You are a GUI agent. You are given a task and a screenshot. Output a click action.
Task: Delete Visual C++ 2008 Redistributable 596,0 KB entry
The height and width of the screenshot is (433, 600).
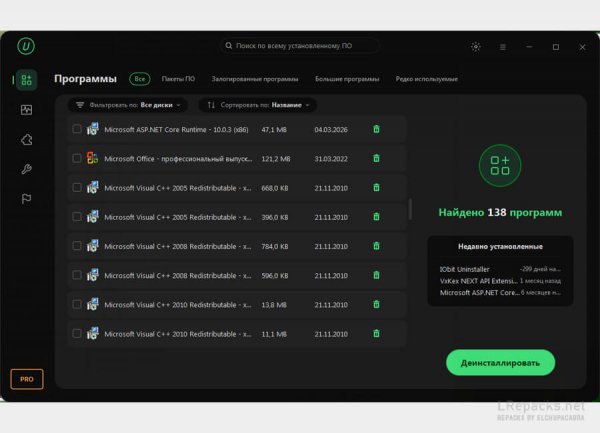point(377,275)
